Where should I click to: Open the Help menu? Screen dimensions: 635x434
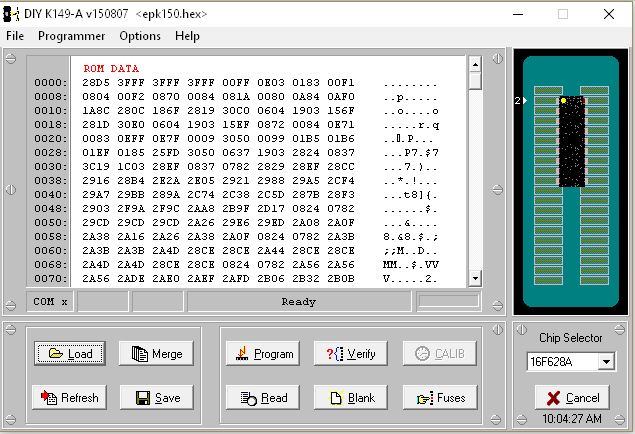(x=187, y=36)
